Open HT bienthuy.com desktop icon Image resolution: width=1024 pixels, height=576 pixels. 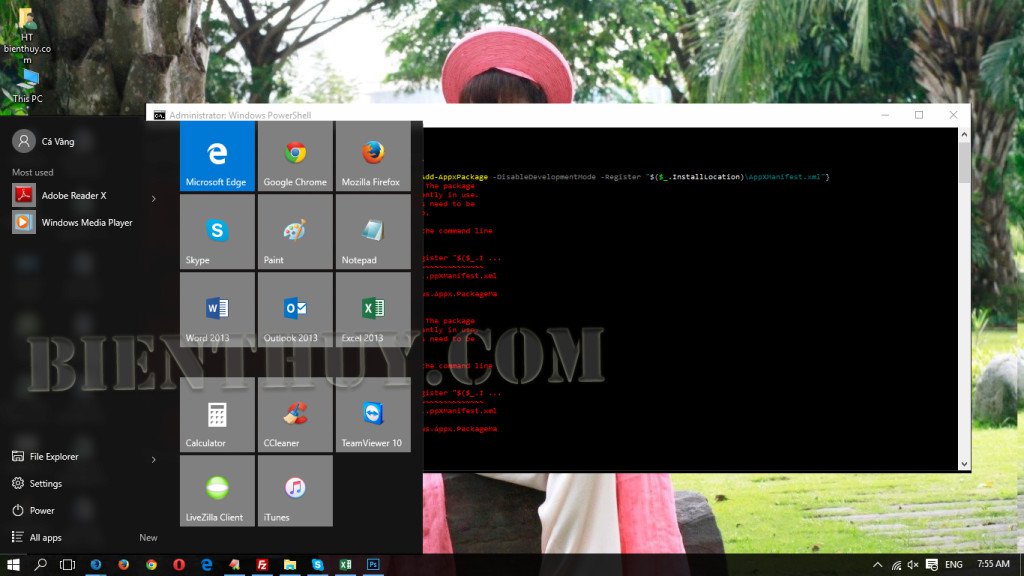pyautogui.click(x=27, y=36)
